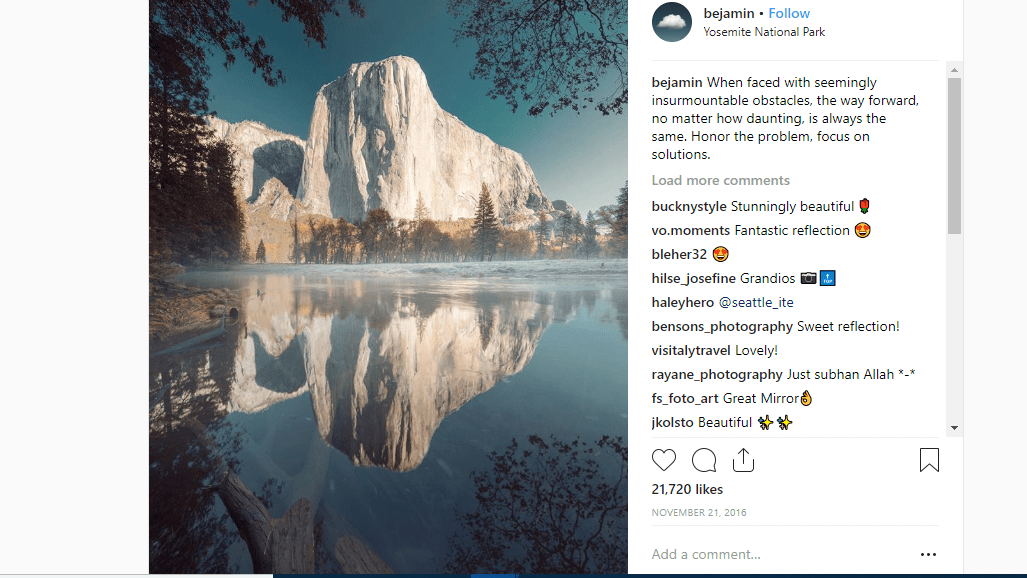View the 21,720 likes list
The image size is (1027, 578).
687,490
